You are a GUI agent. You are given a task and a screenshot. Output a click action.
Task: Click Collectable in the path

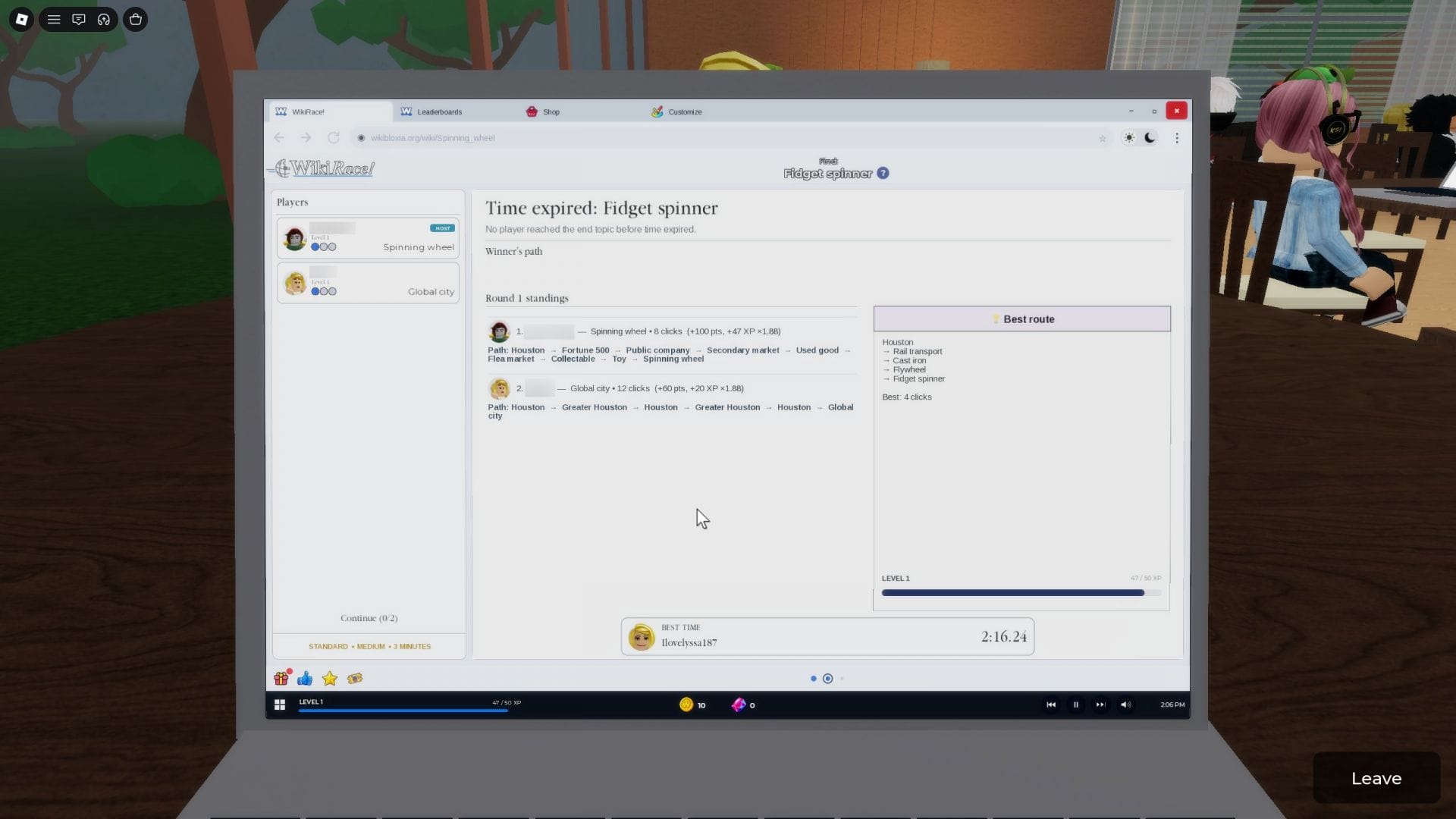coord(573,359)
